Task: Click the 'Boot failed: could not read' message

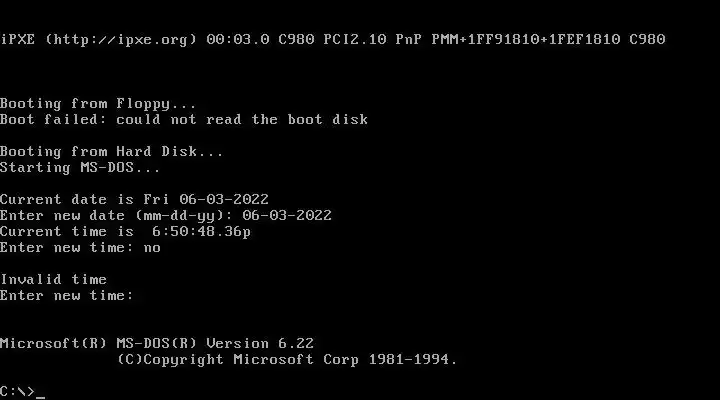Action: (120, 120)
